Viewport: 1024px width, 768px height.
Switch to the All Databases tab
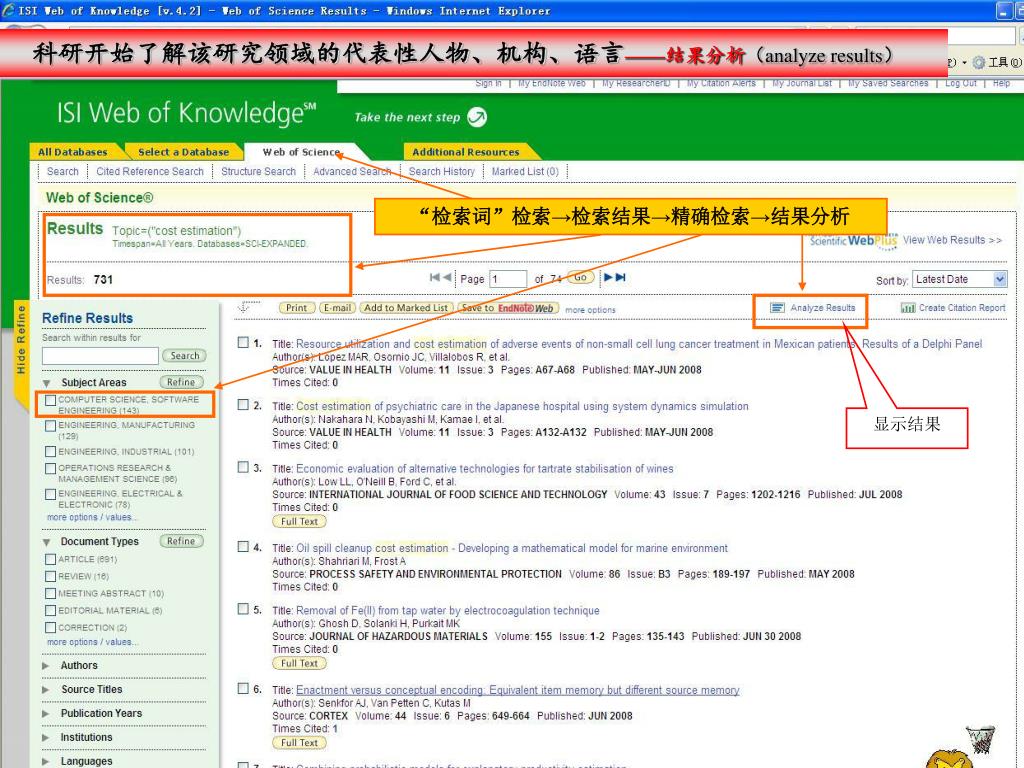coord(72,152)
